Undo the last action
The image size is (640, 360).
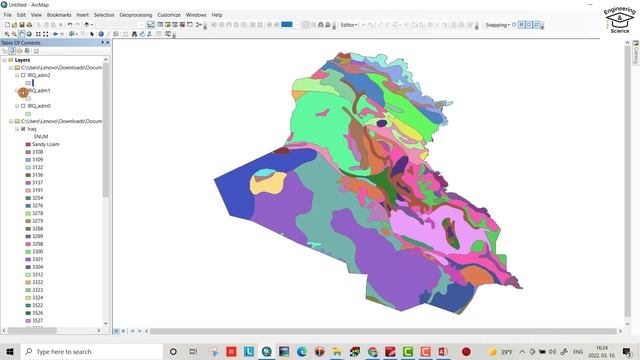pos(70,25)
